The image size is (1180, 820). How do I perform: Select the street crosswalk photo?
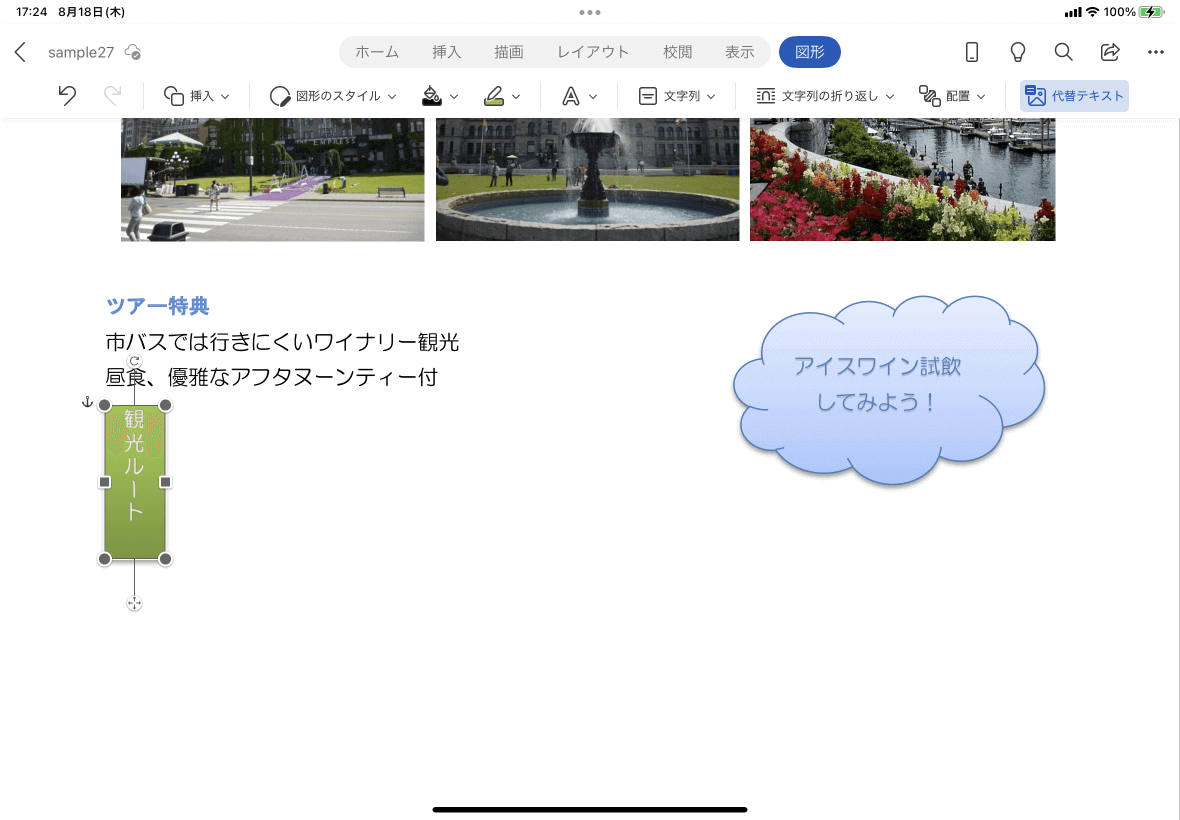272,179
